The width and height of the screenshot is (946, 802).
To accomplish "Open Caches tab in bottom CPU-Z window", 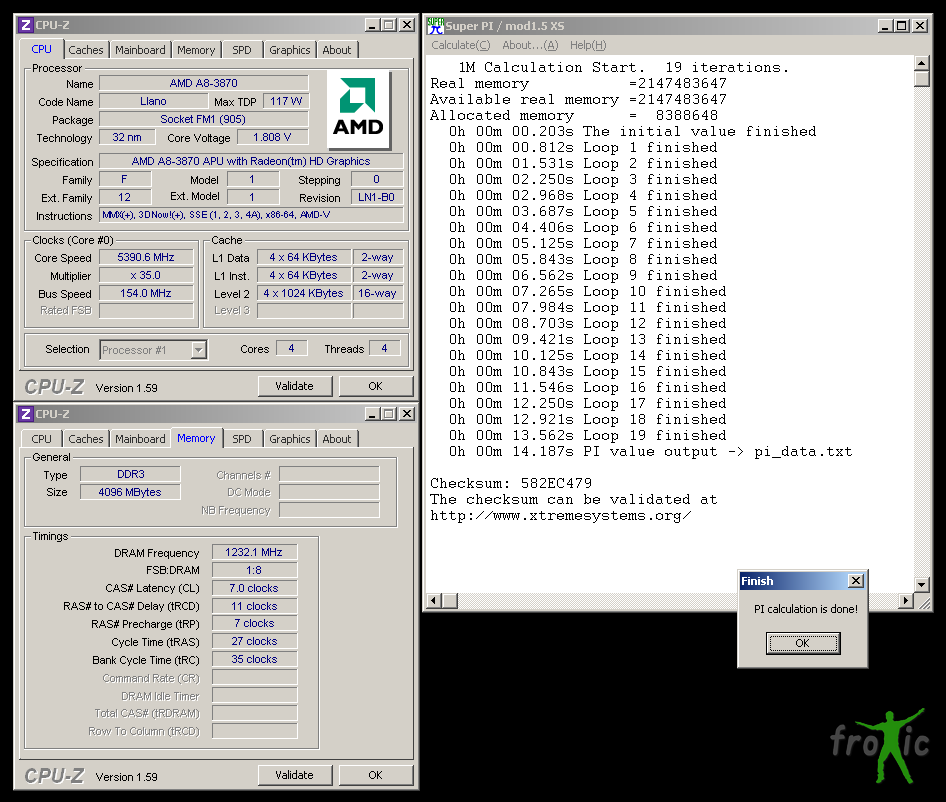I will pyautogui.click(x=86, y=439).
